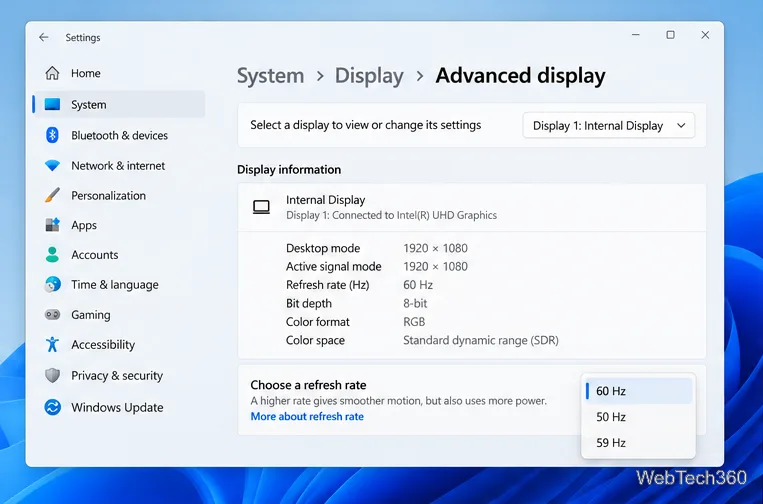Click the System monitor icon
Screen dimensions: 763x504
tap(52, 104)
